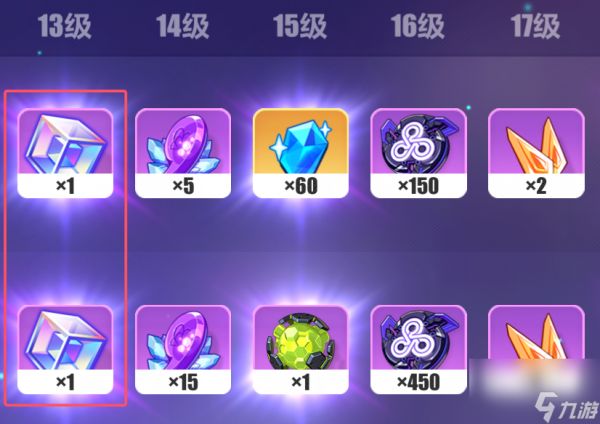This screenshot has width=600, height=424.
Task: Click the ×60 quantity label
Action: coord(301,186)
